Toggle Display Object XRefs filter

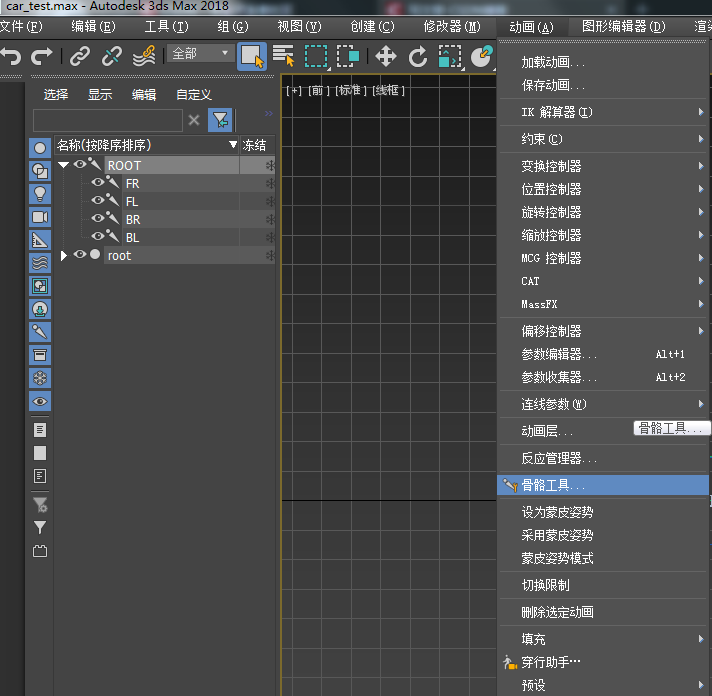coord(40,309)
